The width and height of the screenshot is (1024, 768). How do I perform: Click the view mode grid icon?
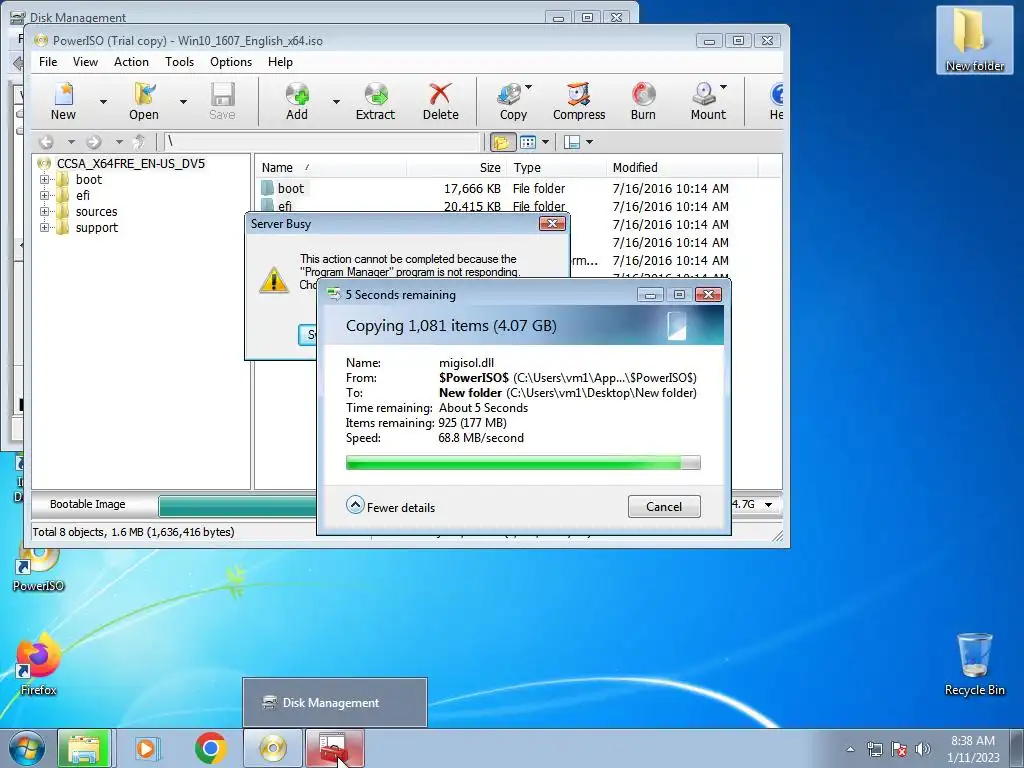point(528,142)
